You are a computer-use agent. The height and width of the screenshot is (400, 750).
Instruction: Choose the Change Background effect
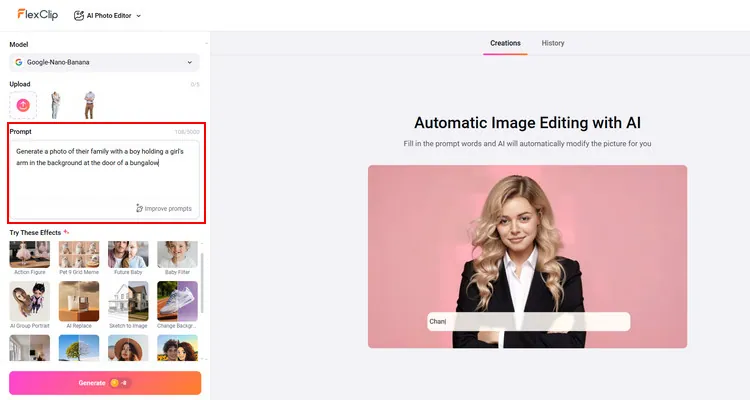pyautogui.click(x=177, y=305)
